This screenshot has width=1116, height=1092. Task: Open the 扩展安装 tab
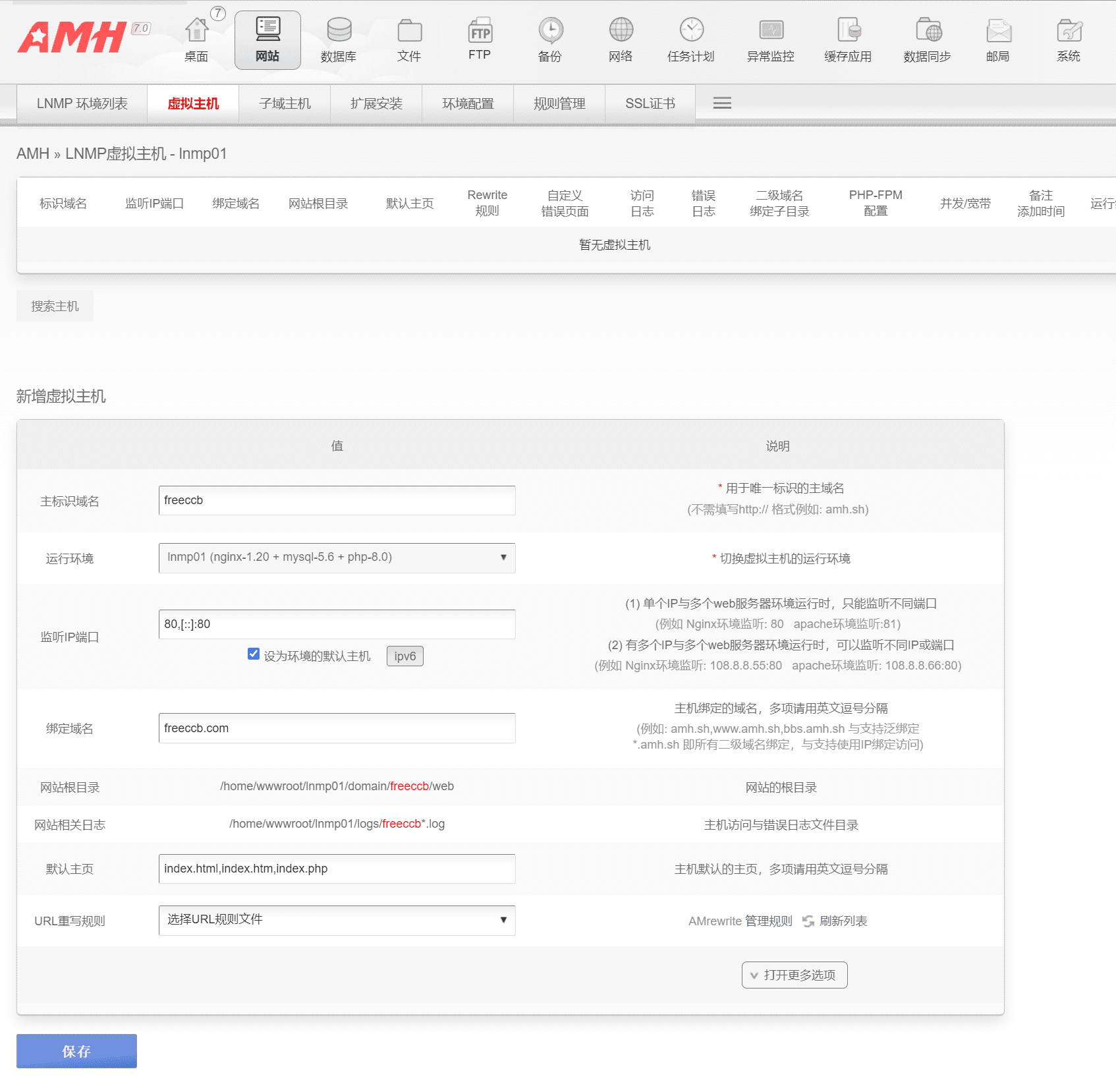point(376,103)
